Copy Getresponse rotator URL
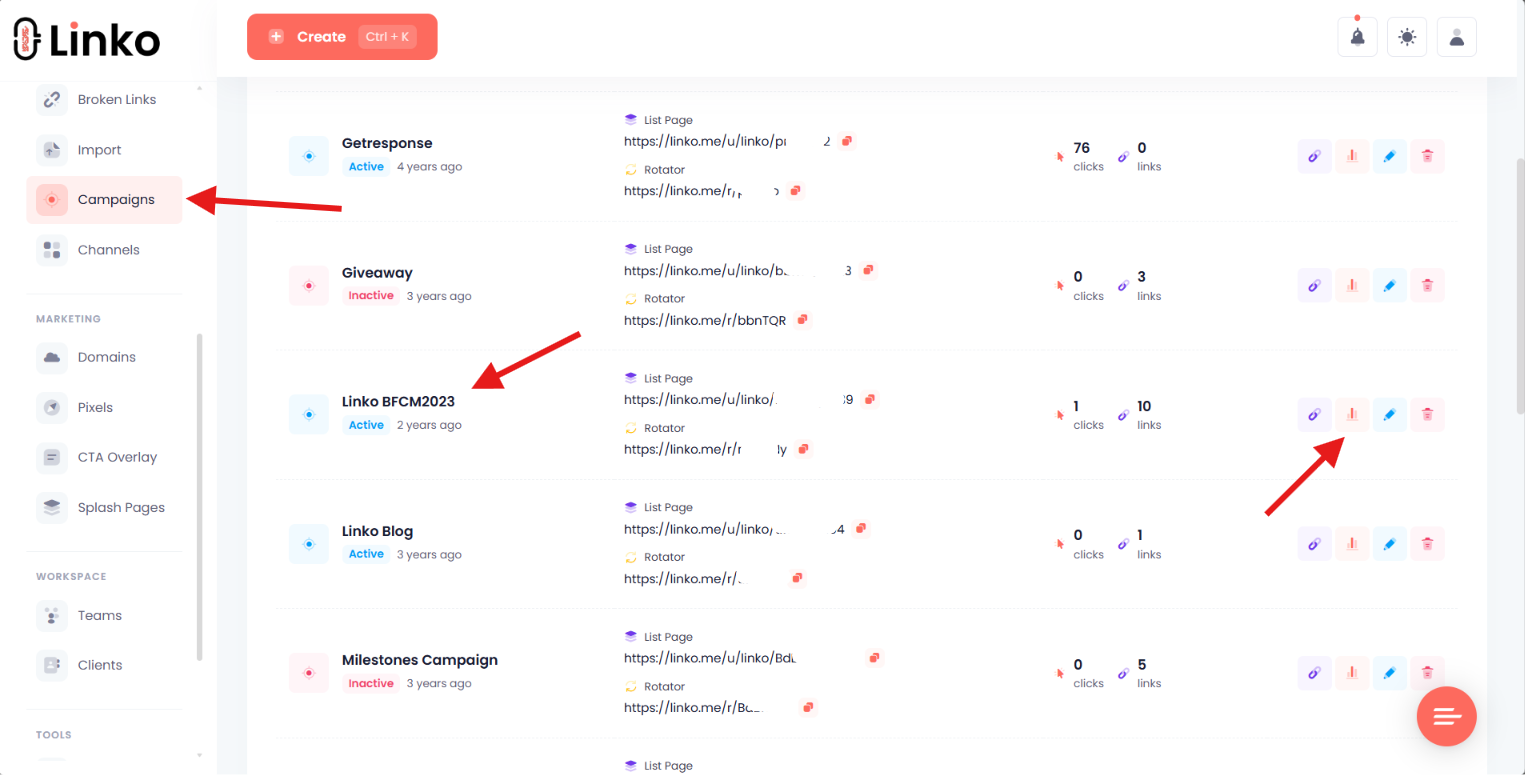 (795, 190)
